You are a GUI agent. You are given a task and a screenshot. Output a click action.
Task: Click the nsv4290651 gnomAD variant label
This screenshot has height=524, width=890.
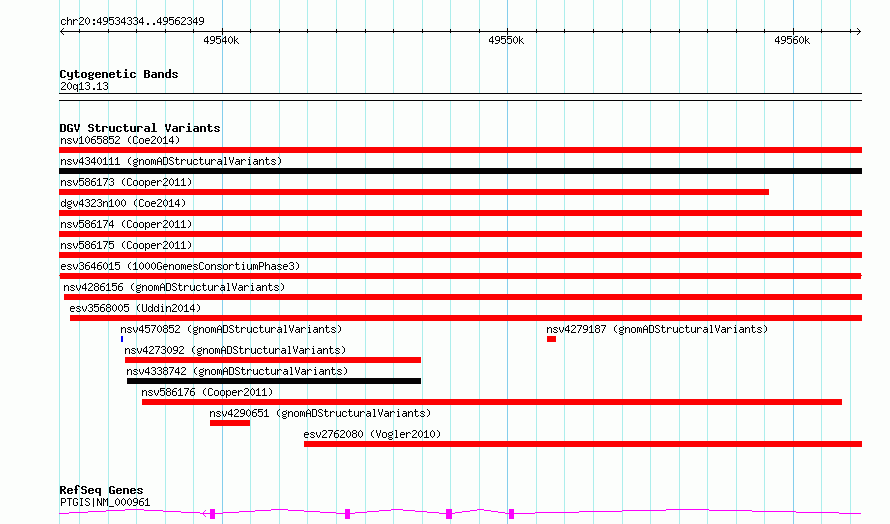pyautogui.click(x=320, y=413)
